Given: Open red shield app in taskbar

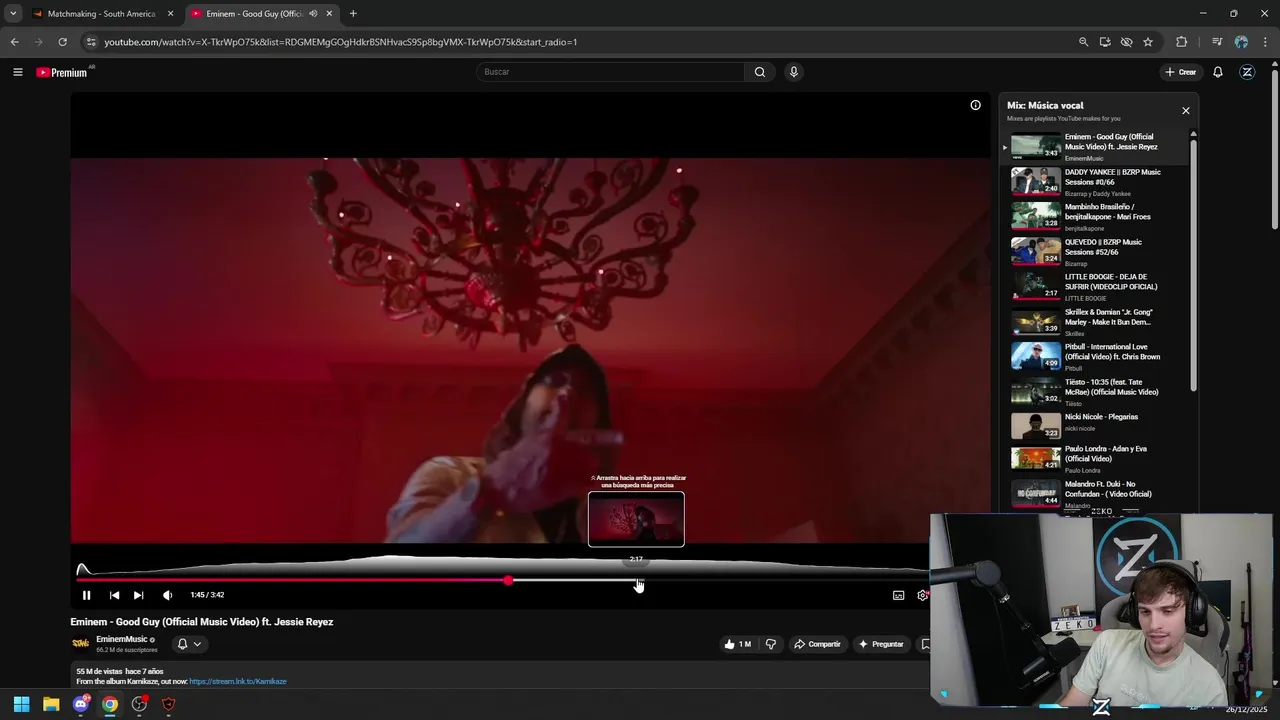Looking at the screenshot, I should point(168,704).
